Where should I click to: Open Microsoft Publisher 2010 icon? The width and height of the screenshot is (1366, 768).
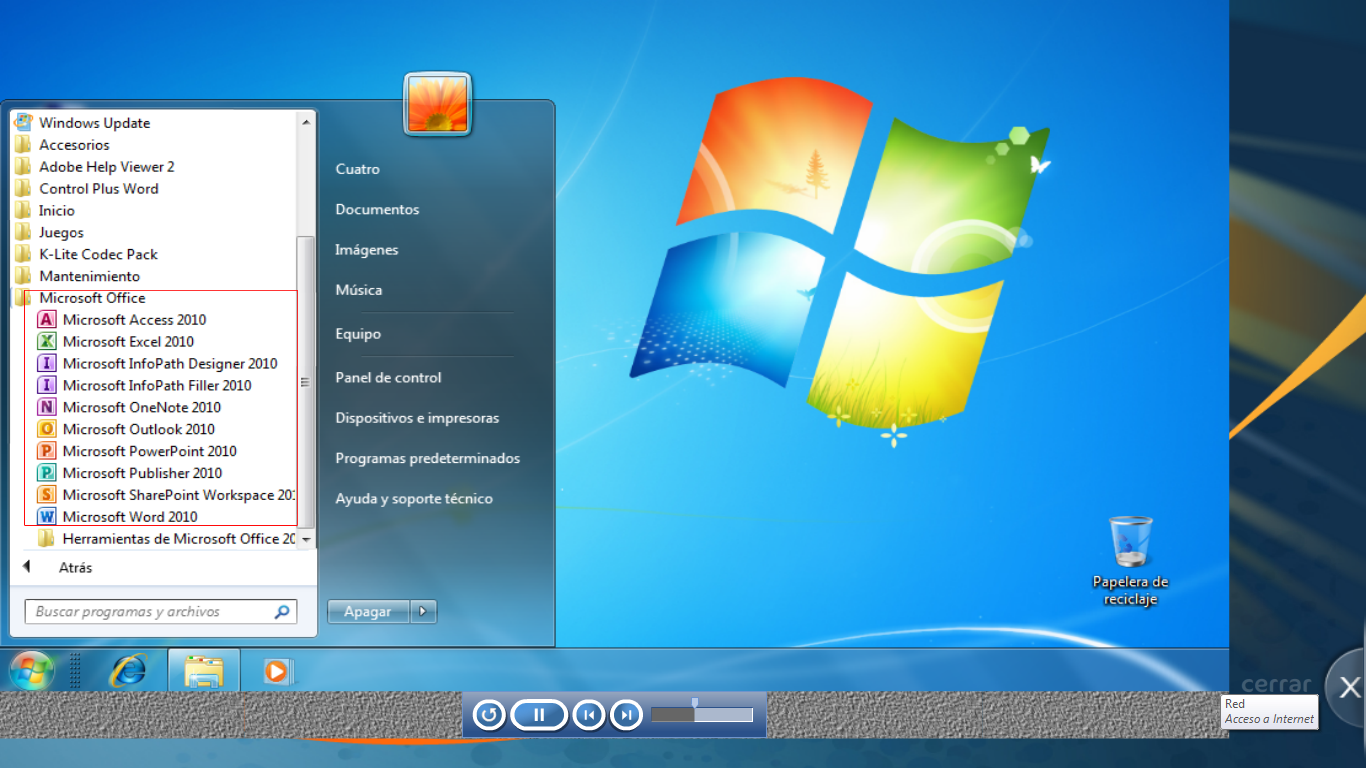46,474
